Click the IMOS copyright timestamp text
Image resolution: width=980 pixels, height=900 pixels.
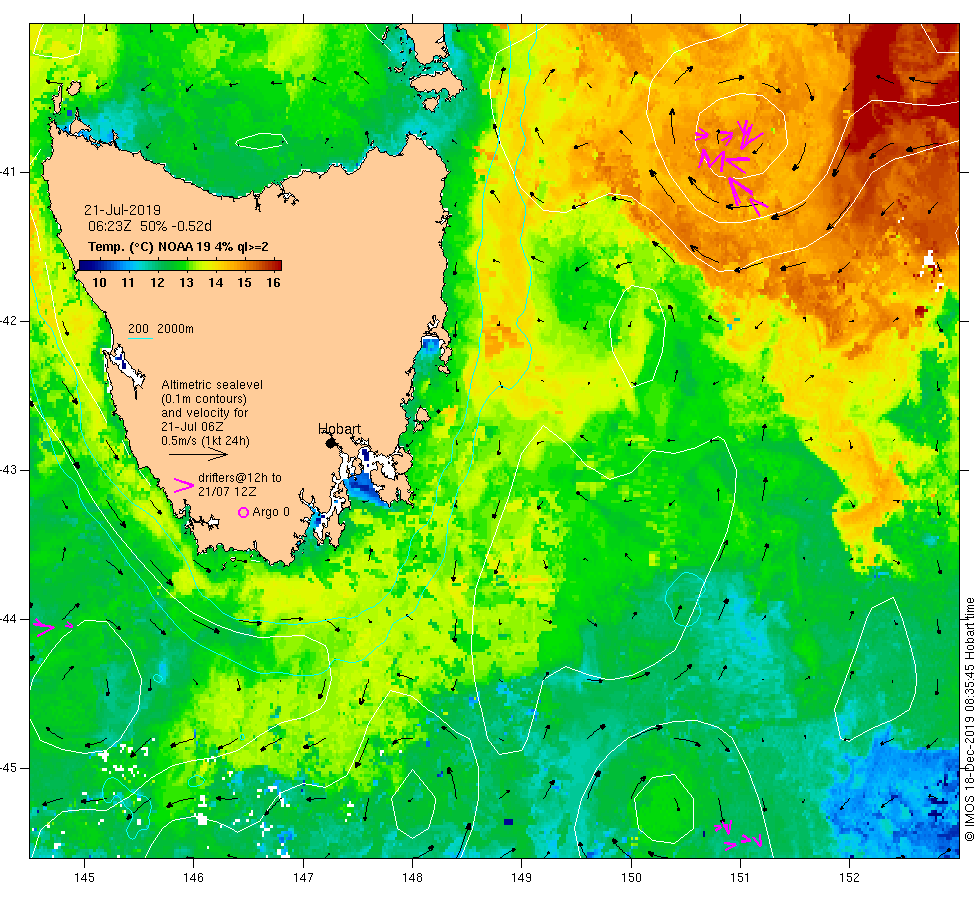click(969, 719)
